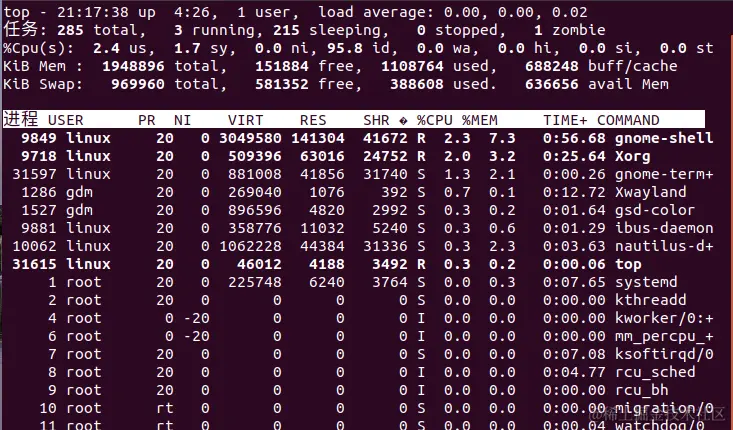Click the systemd command name
This screenshot has height=430, width=733.
(646, 282)
